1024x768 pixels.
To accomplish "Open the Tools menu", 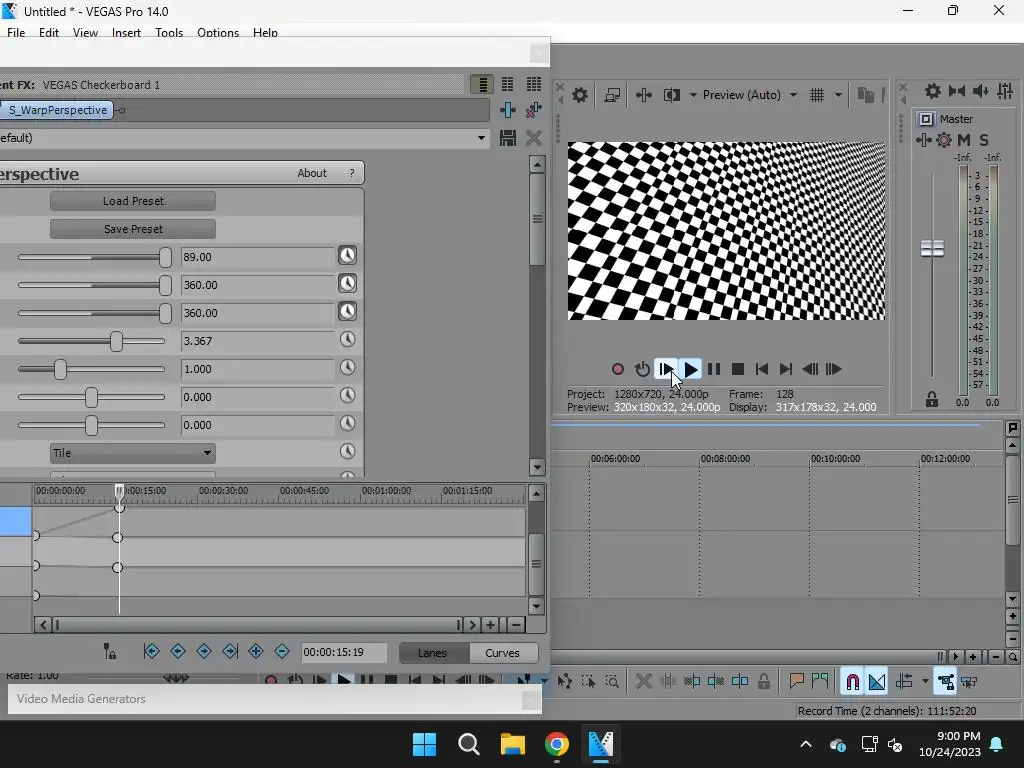I will coord(169,33).
